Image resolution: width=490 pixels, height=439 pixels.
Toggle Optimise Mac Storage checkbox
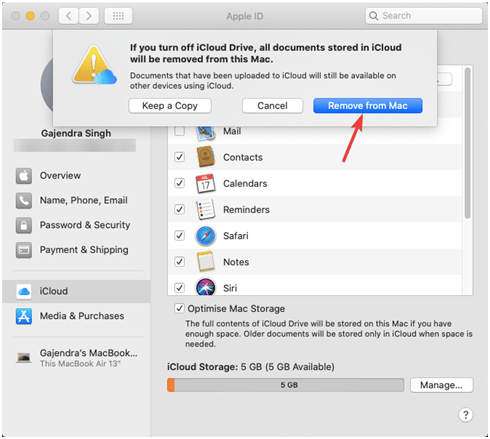tap(179, 308)
